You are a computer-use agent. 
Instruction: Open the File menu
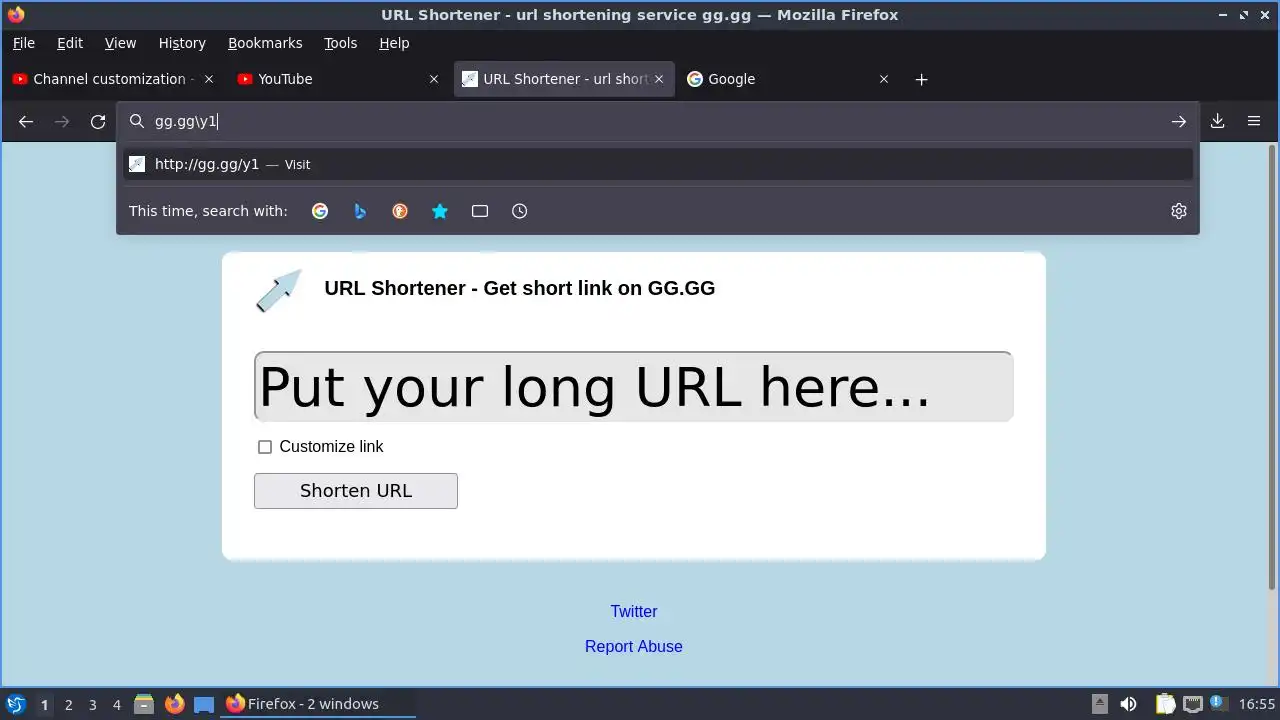23,43
